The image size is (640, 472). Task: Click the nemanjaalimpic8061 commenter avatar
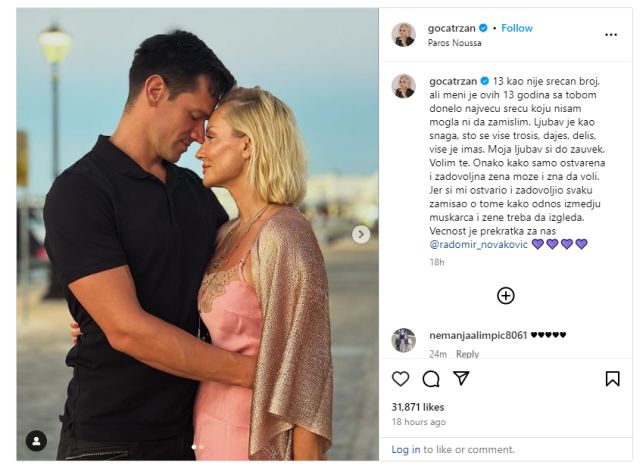point(404,340)
